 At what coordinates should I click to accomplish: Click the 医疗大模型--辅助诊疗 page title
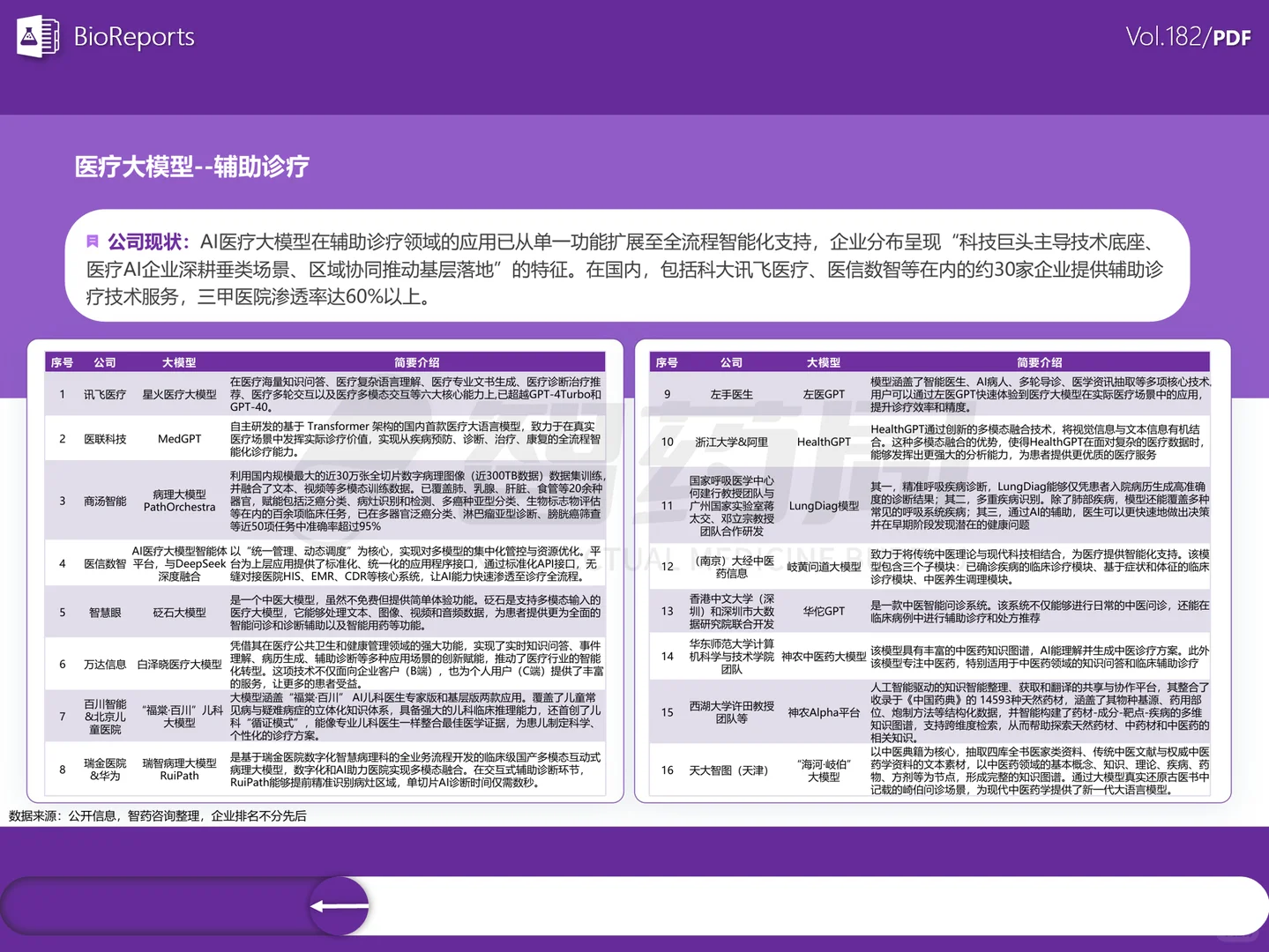point(190,167)
